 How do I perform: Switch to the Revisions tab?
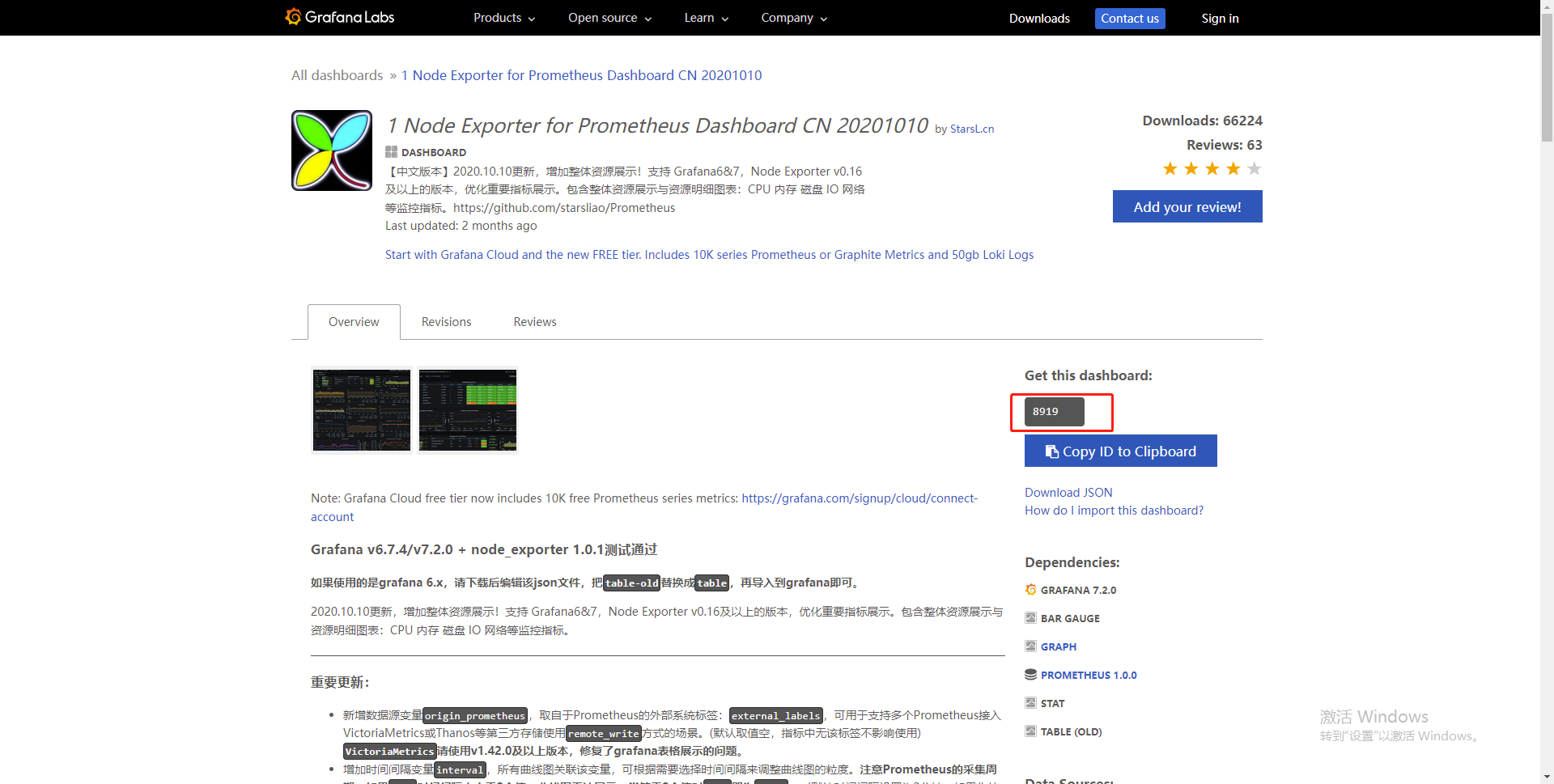[446, 321]
